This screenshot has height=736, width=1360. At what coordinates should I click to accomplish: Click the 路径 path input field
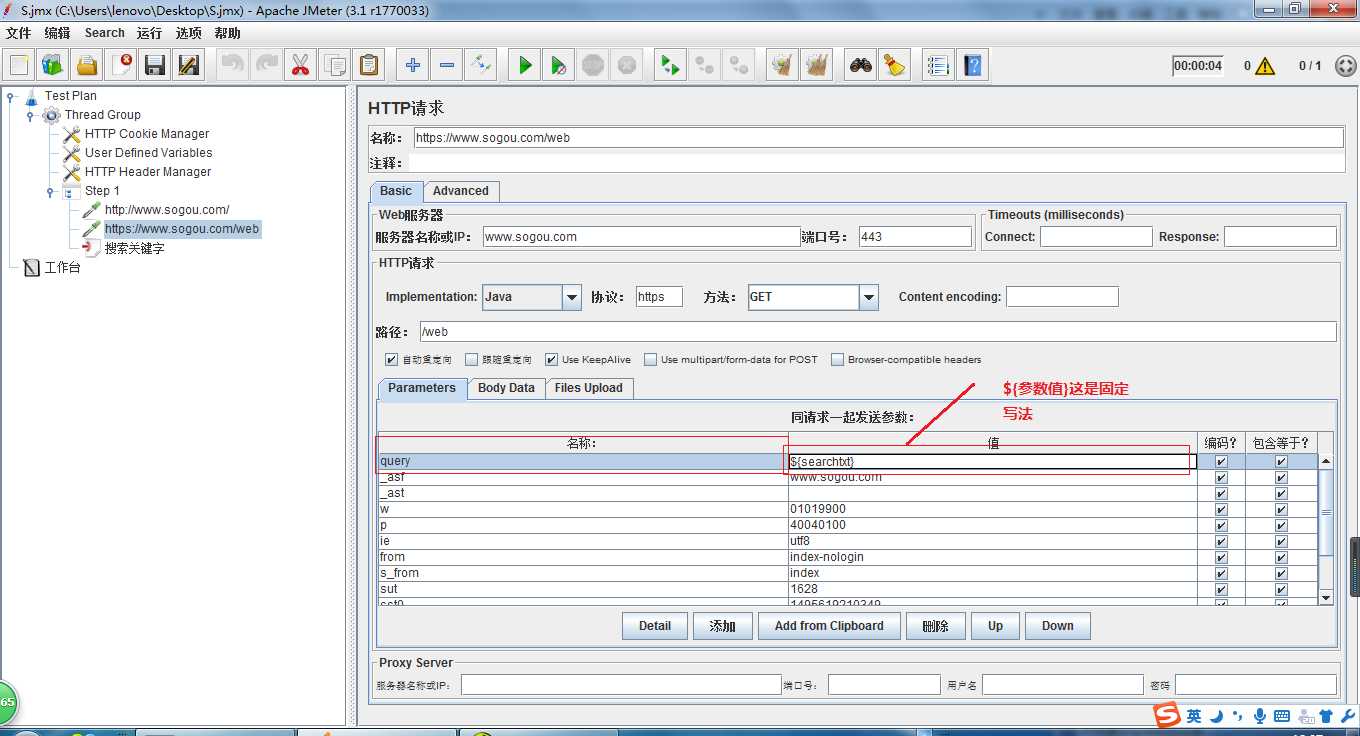[x=877, y=332]
